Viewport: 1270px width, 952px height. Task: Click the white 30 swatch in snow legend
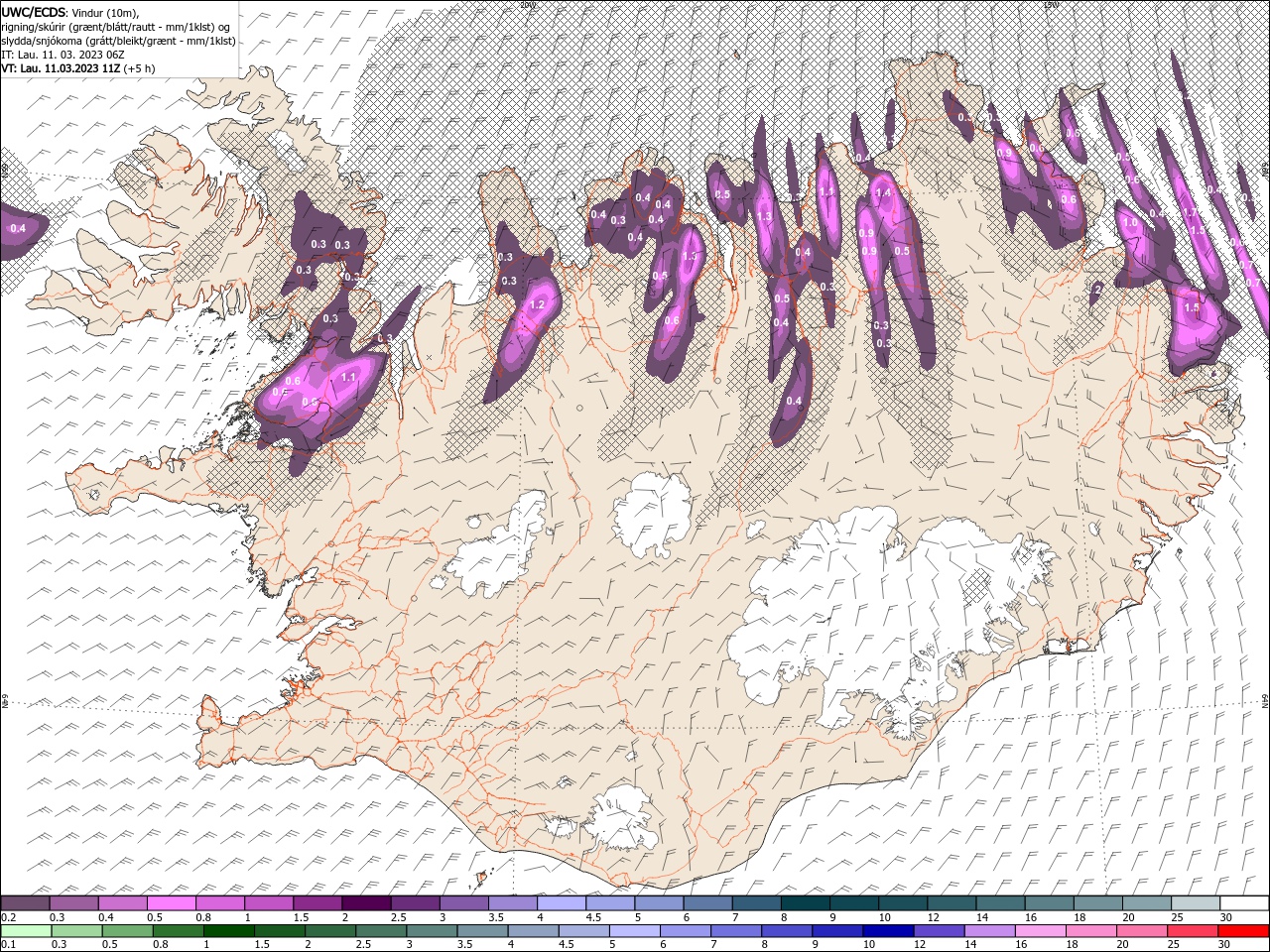point(1244,903)
